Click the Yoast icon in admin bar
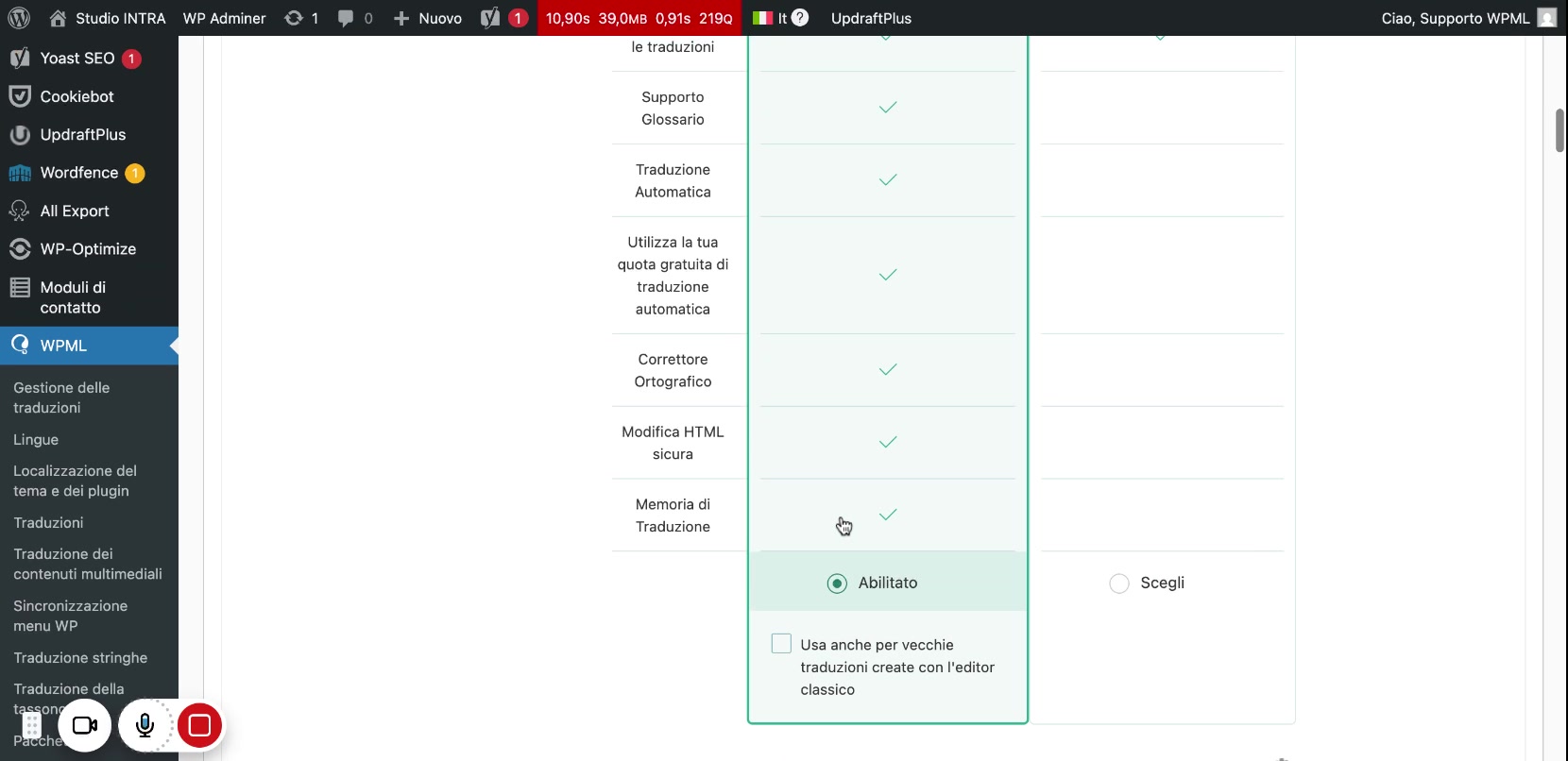This screenshot has height=761, width=1568. click(490, 18)
